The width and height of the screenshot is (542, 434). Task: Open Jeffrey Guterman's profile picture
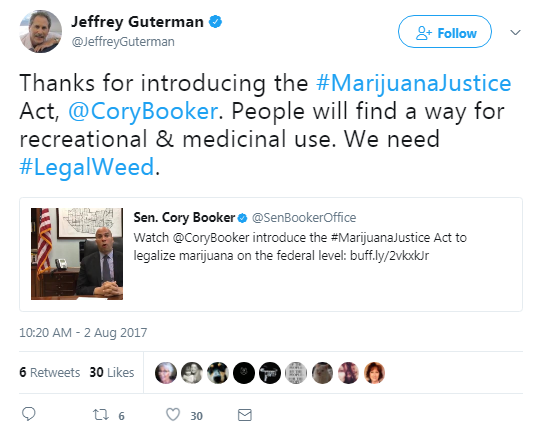pos(40,31)
